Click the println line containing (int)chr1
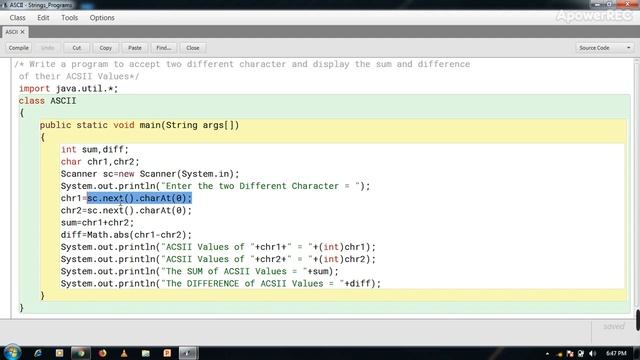The height and width of the screenshot is (360, 640). click(218, 247)
